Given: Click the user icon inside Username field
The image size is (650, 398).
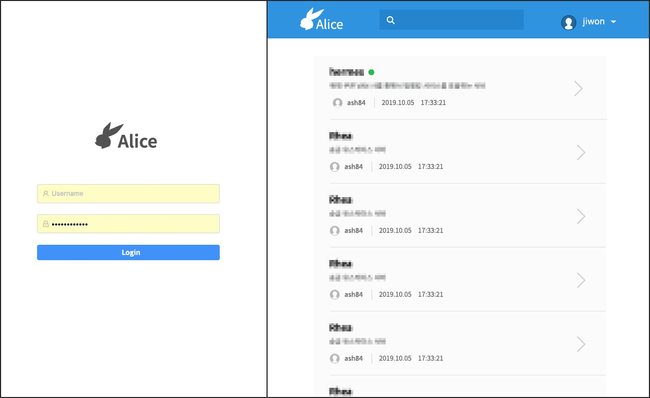Looking at the screenshot, I should click(x=46, y=194).
